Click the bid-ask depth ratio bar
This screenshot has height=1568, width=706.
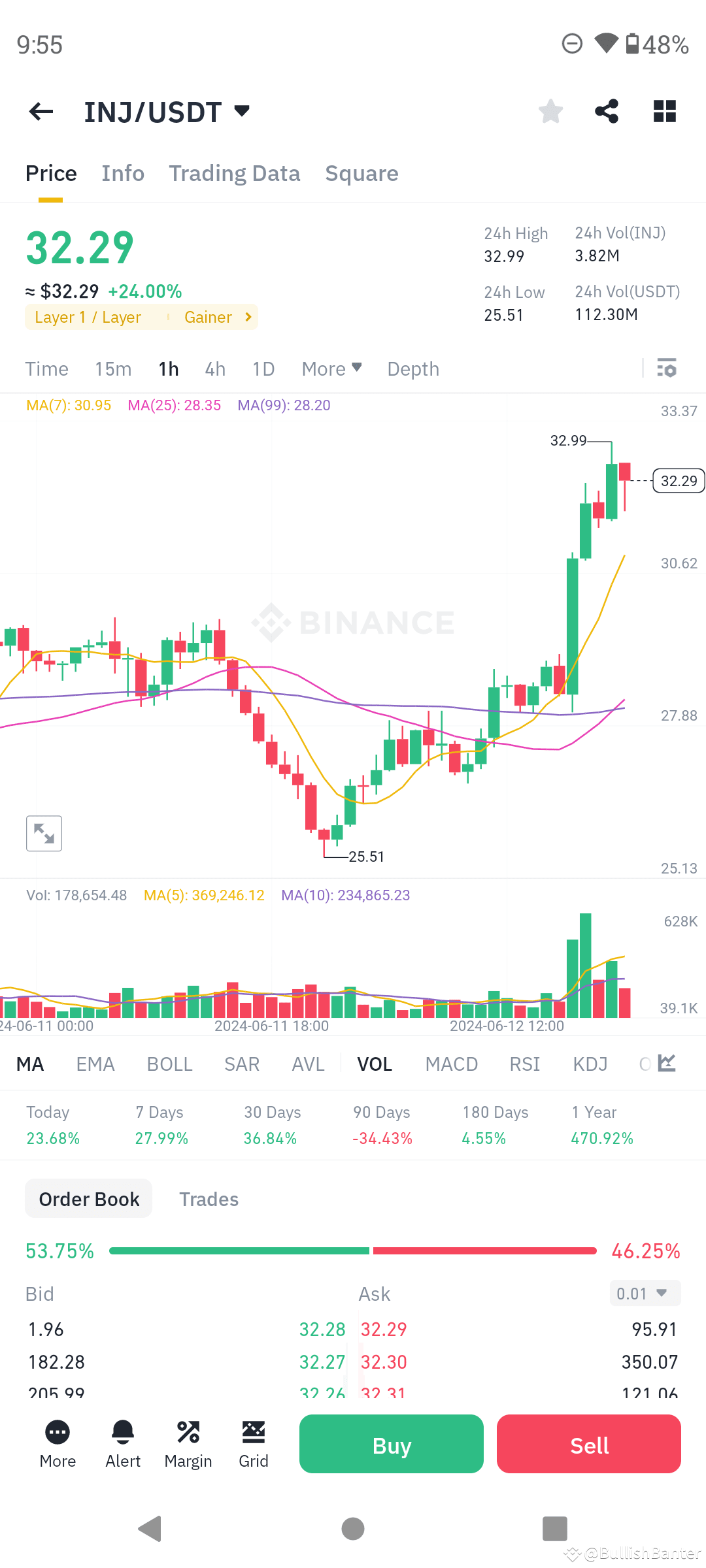(353, 1250)
